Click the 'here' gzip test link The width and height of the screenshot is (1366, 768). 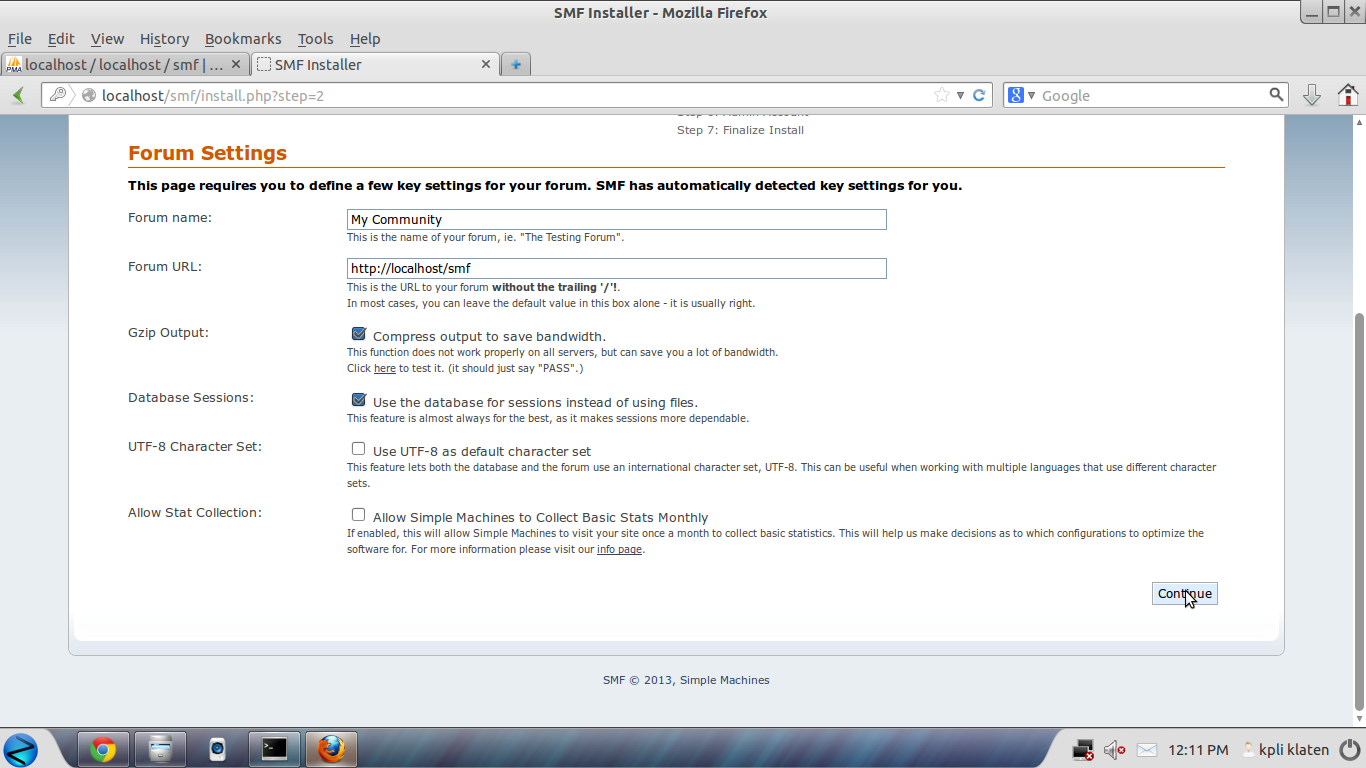point(385,369)
